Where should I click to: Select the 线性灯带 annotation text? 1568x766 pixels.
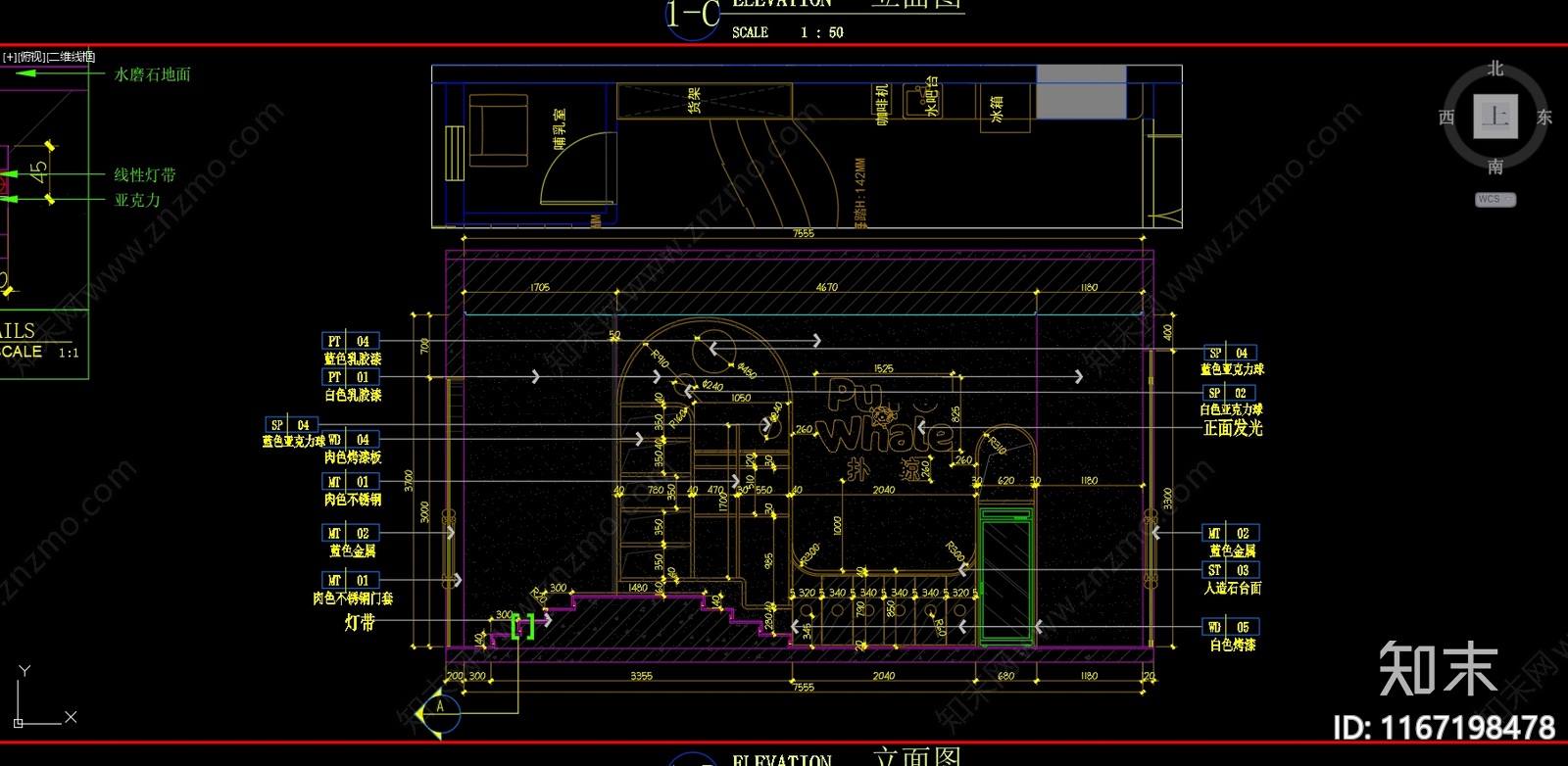[145, 174]
